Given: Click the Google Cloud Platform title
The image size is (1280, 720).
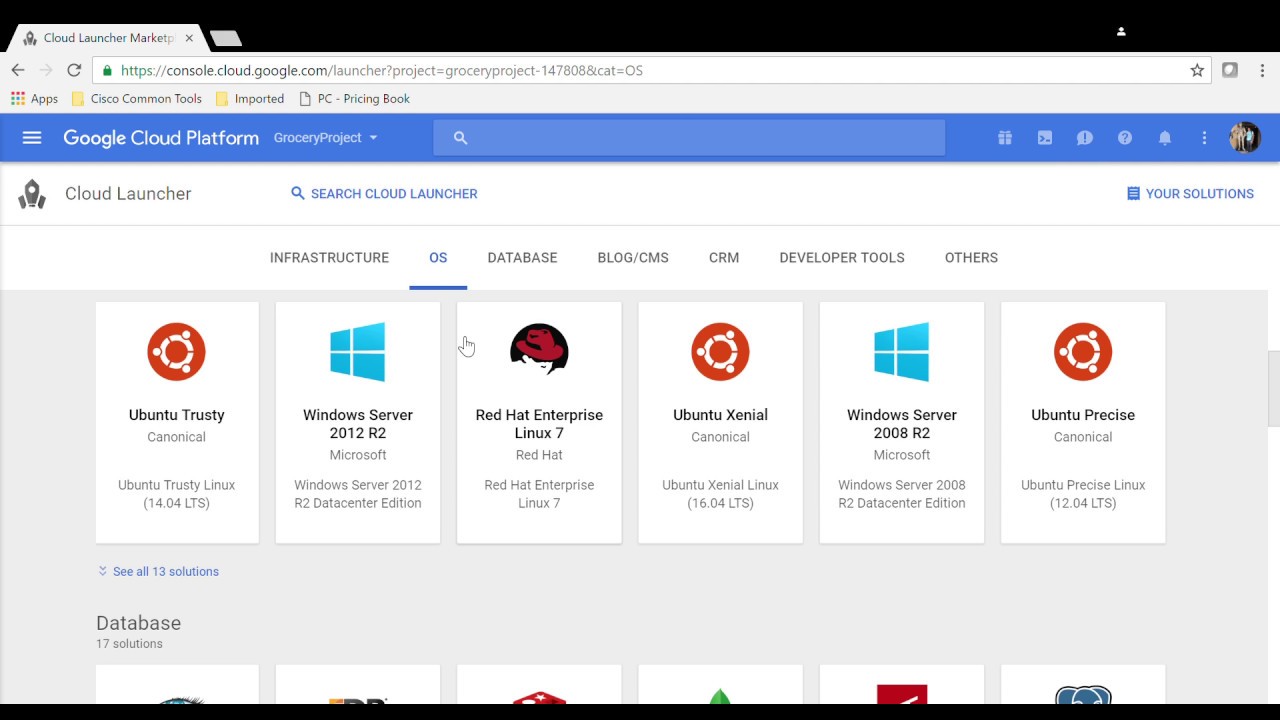Looking at the screenshot, I should (x=161, y=138).
